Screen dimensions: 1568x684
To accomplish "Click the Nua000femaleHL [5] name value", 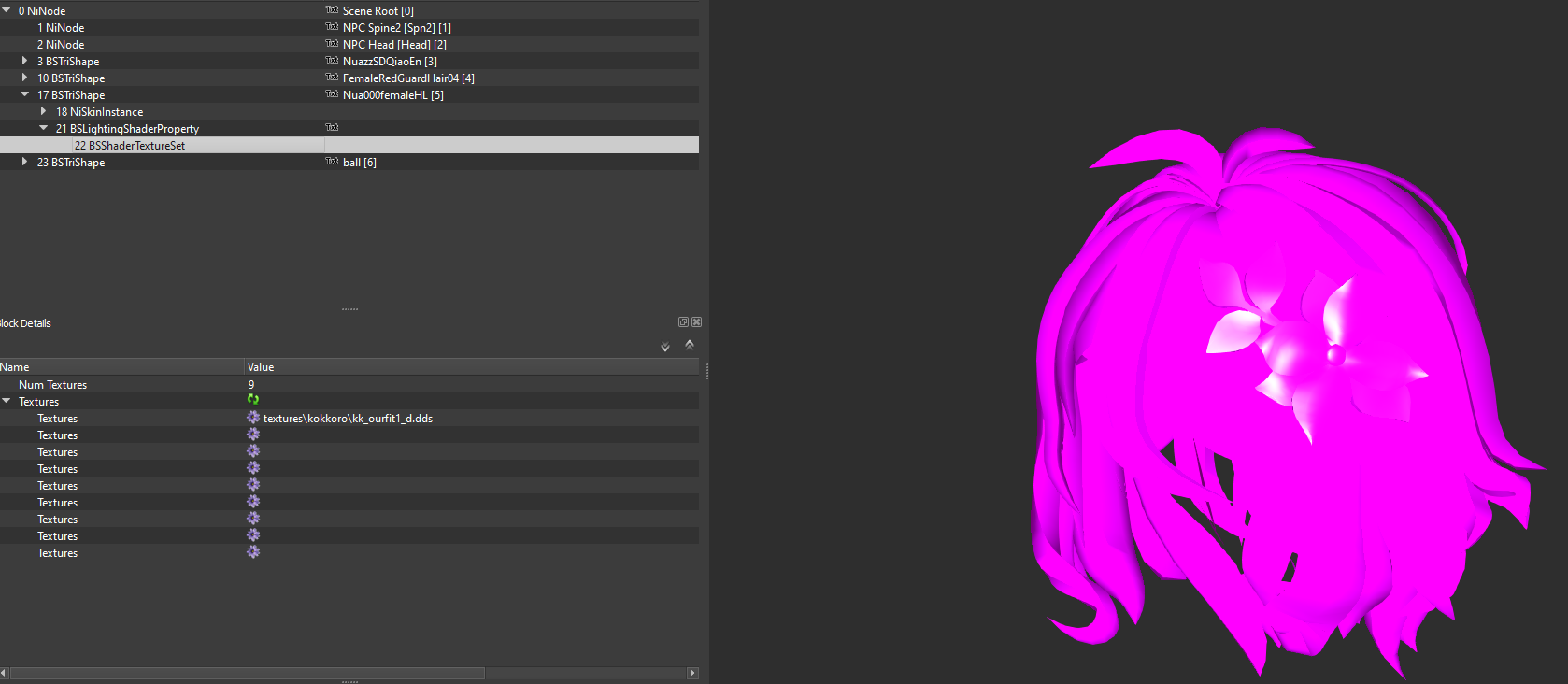I will (393, 95).
